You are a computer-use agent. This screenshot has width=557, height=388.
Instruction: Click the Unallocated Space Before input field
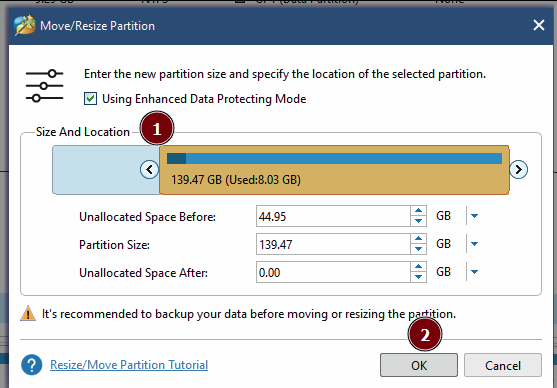click(x=333, y=216)
